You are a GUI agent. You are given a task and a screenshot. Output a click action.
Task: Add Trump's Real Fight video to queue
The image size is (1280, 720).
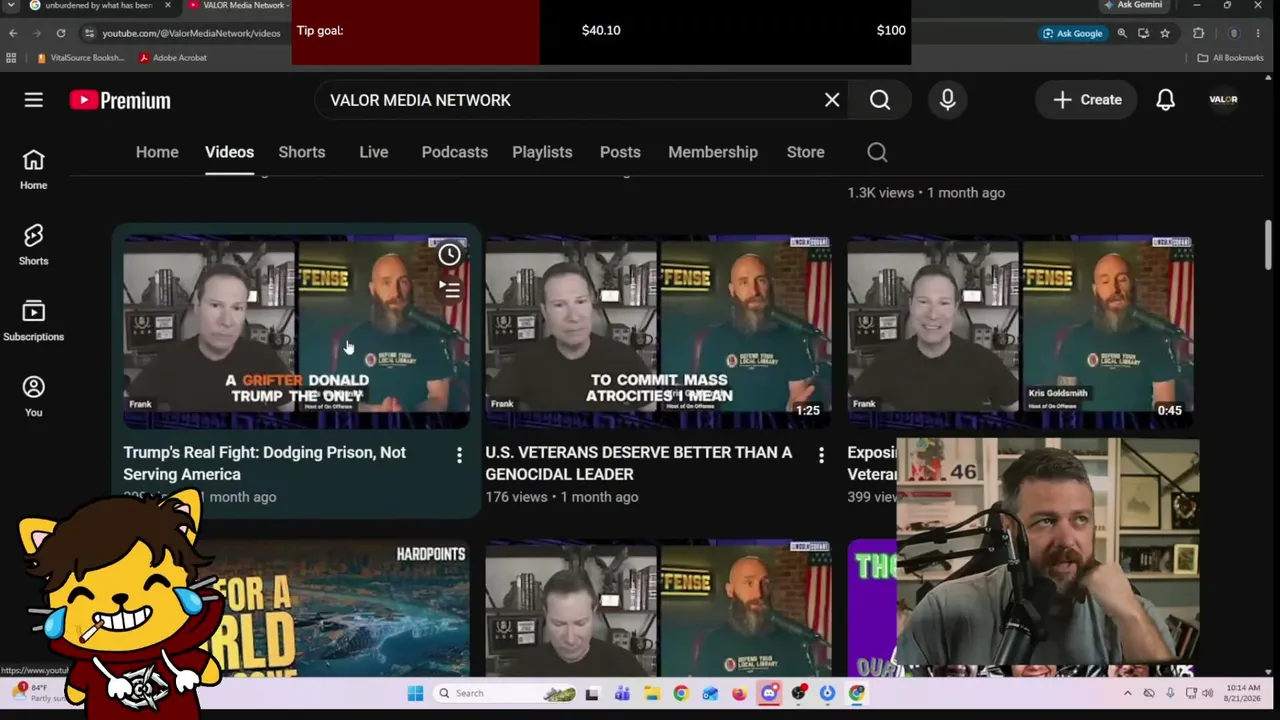point(449,290)
